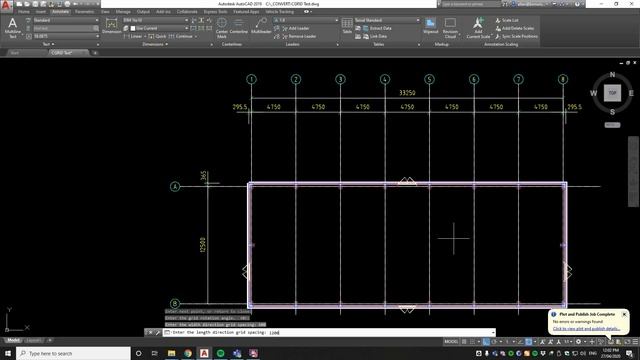Insert a Table from the ribbon
640x360 pixels.
click(x=347, y=26)
